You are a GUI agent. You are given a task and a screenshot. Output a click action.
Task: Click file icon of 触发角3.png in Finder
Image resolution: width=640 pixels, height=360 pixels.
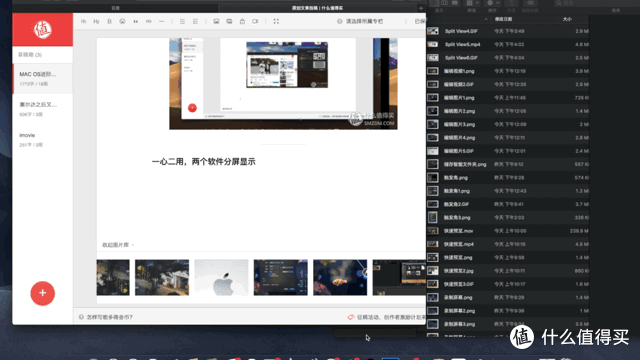[433, 218]
